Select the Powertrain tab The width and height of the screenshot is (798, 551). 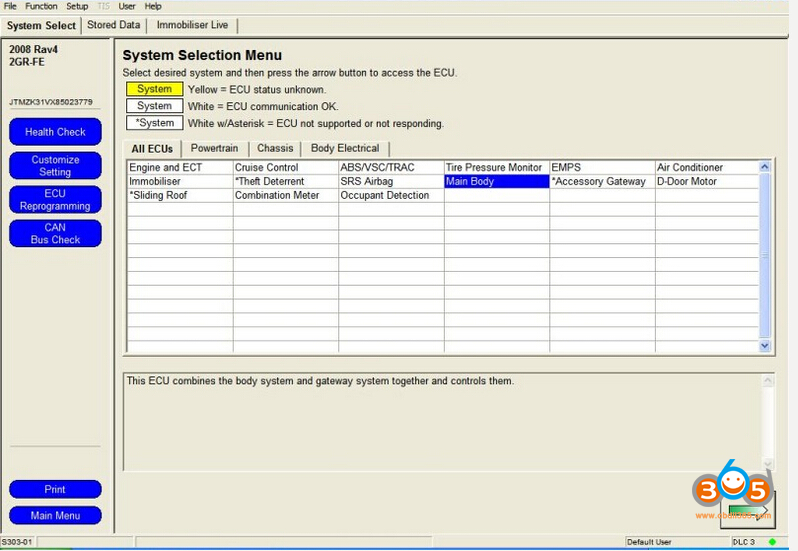(214, 148)
